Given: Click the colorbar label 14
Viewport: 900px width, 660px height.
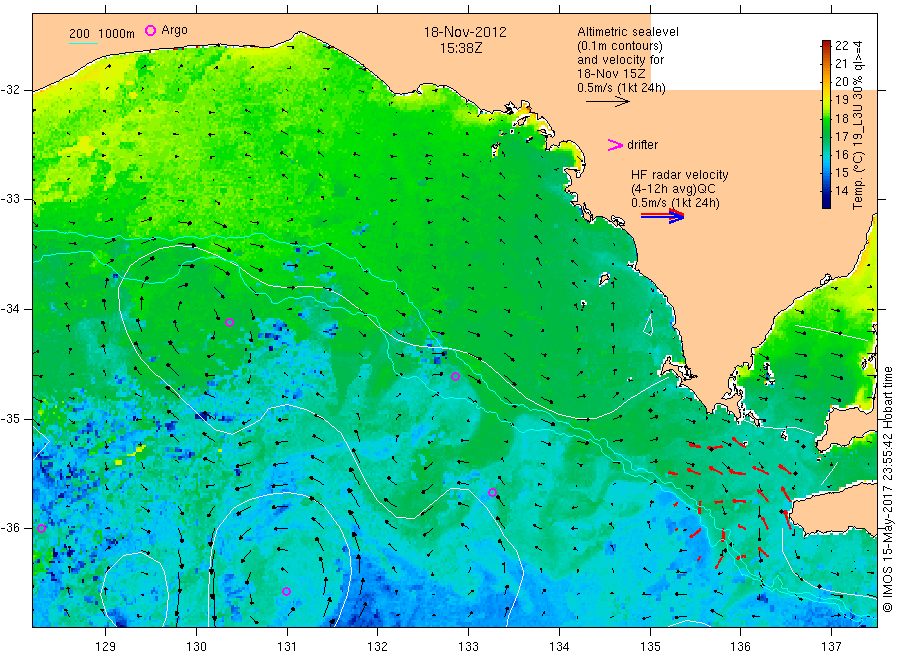Looking at the screenshot, I should 841,191.
